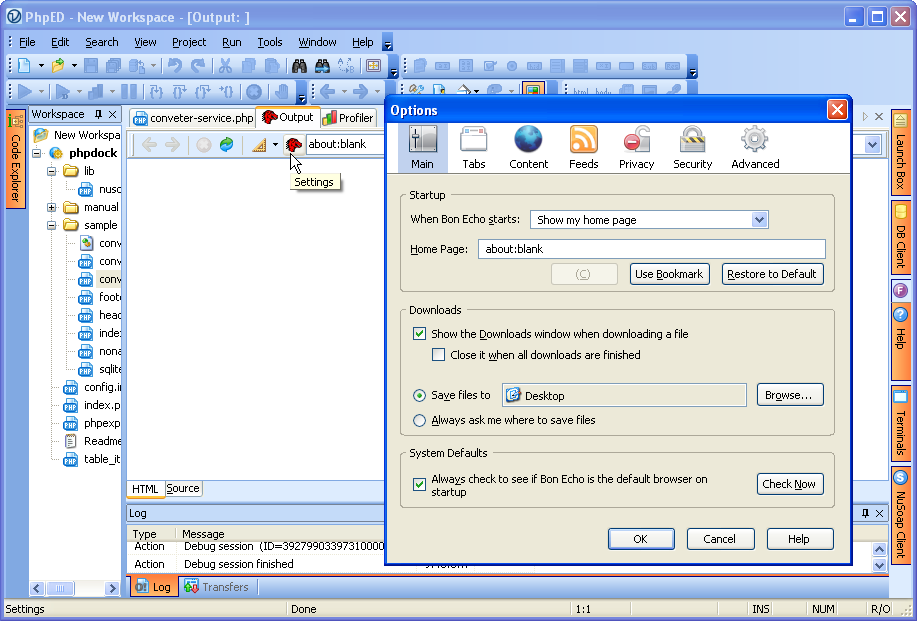Click the Save floppy disk icon

(91, 65)
